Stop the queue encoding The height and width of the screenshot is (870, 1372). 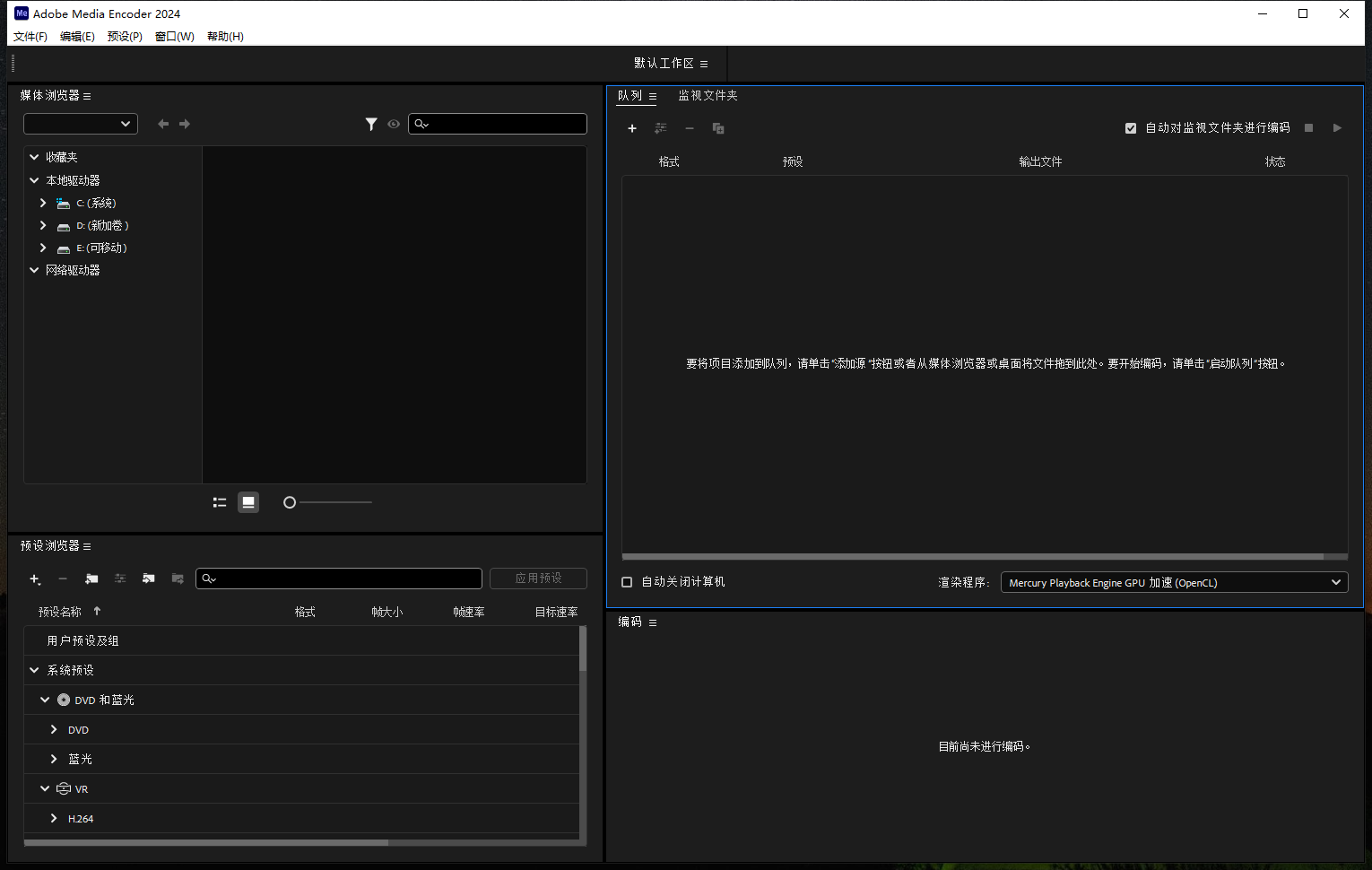(x=1309, y=128)
